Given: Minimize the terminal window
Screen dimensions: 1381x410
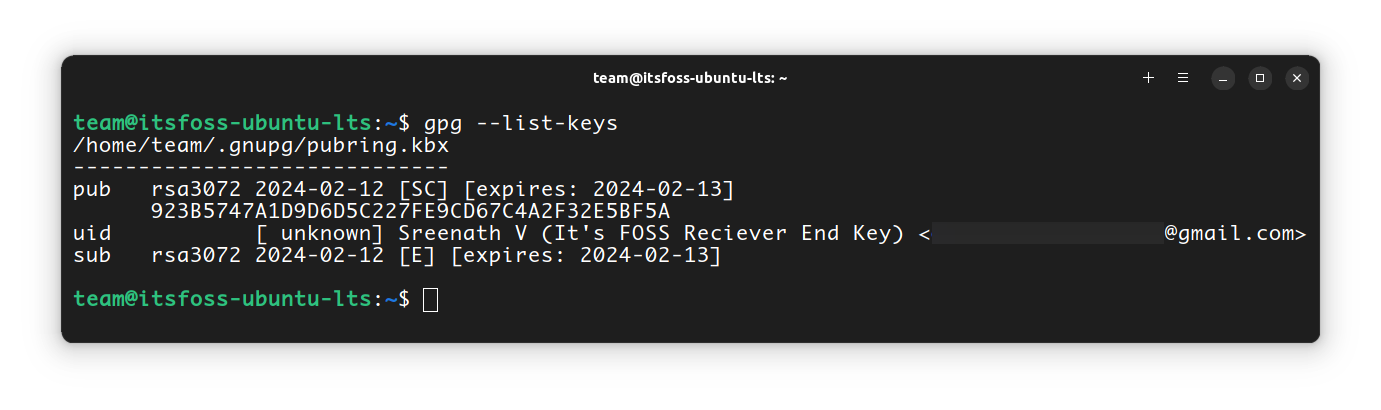Looking at the screenshot, I should pyautogui.click(x=1224, y=78).
